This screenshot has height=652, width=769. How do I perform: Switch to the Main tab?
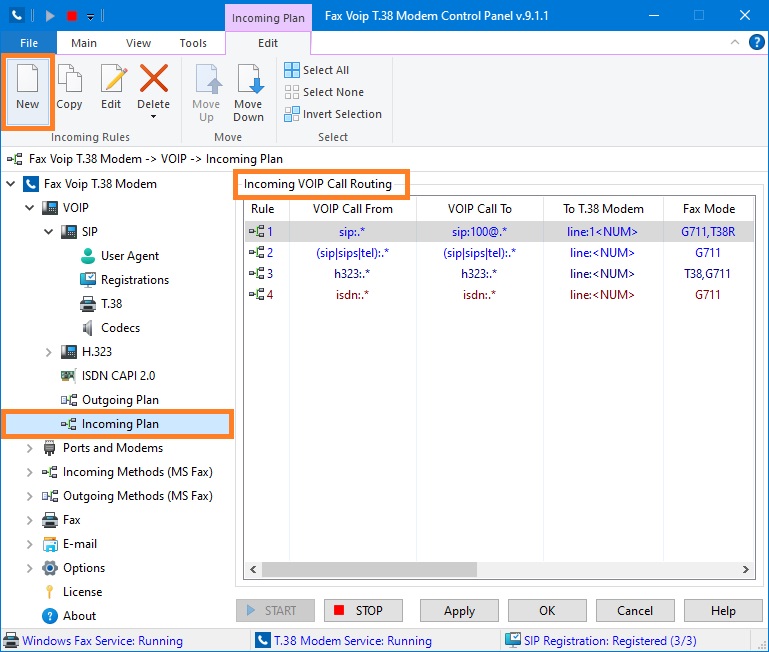(84, 43)
